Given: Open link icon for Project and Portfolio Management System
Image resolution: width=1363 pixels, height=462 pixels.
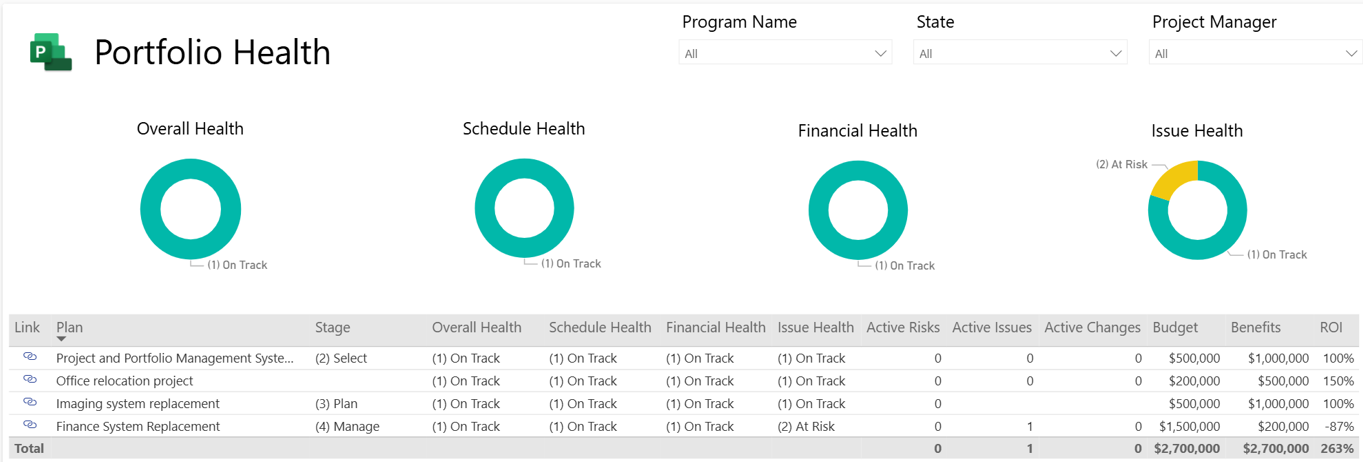Looking at the screenshot, I should click(x=30, y=357).
